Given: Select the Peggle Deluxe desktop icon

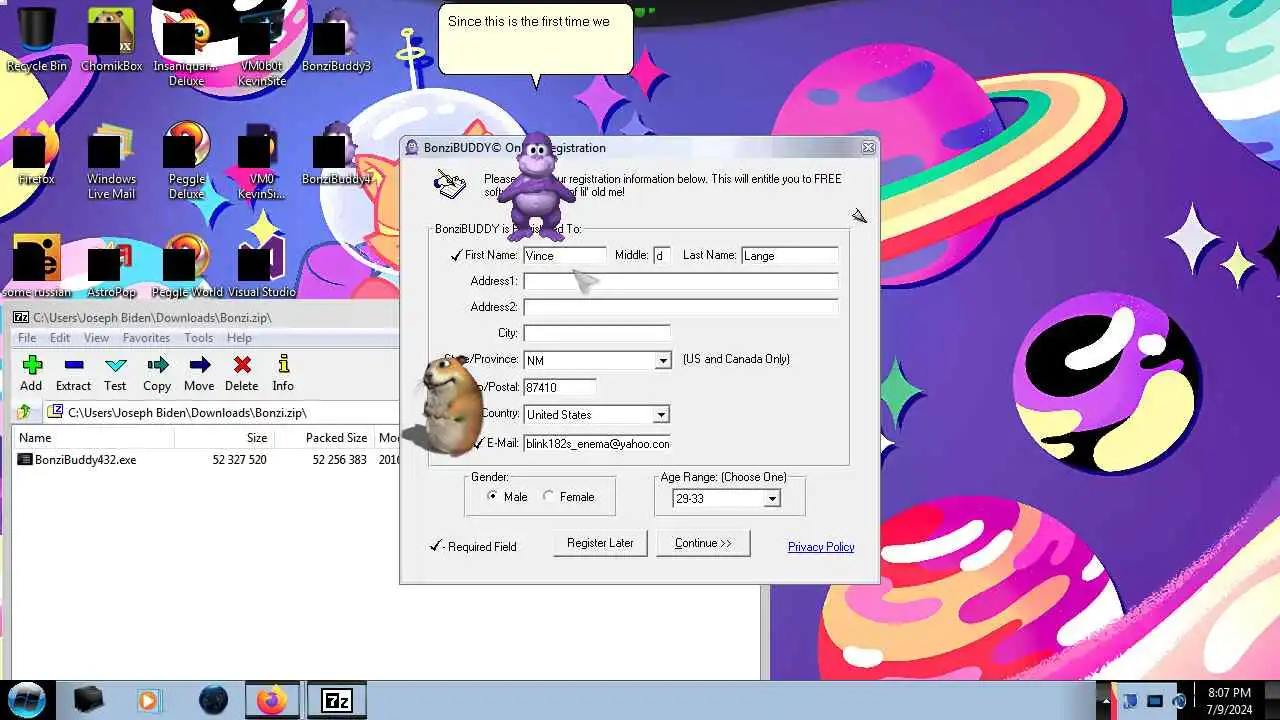Looking at the screenshot, I should point(186,160).
